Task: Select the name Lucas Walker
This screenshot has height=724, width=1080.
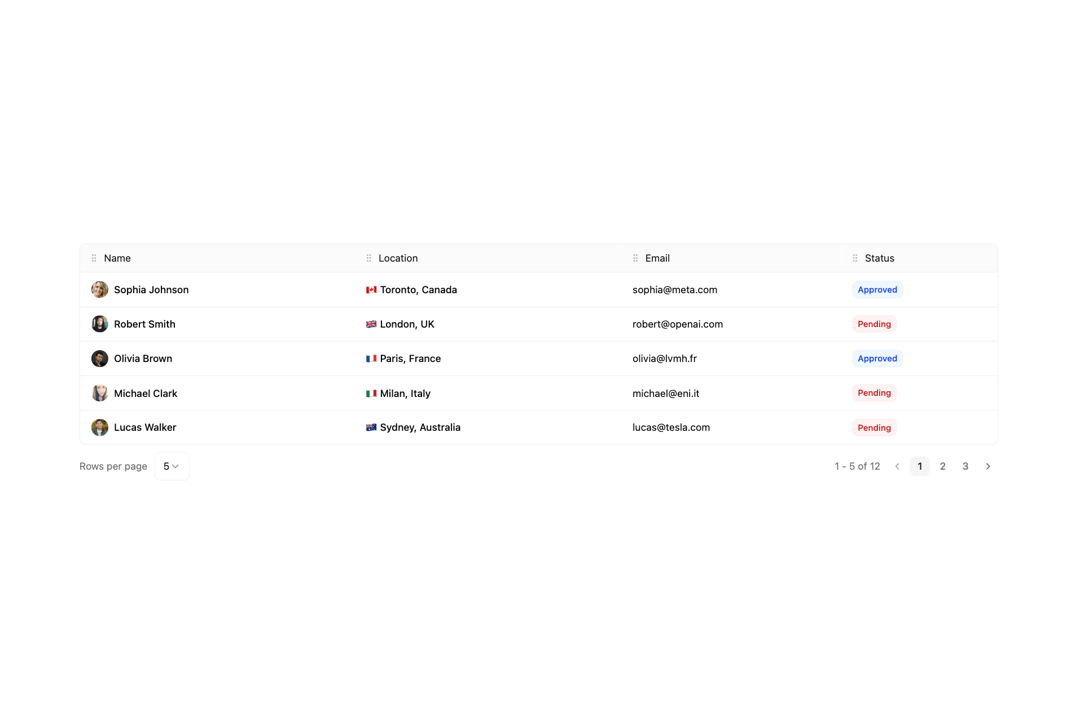Action: click(x=145, y=428)
